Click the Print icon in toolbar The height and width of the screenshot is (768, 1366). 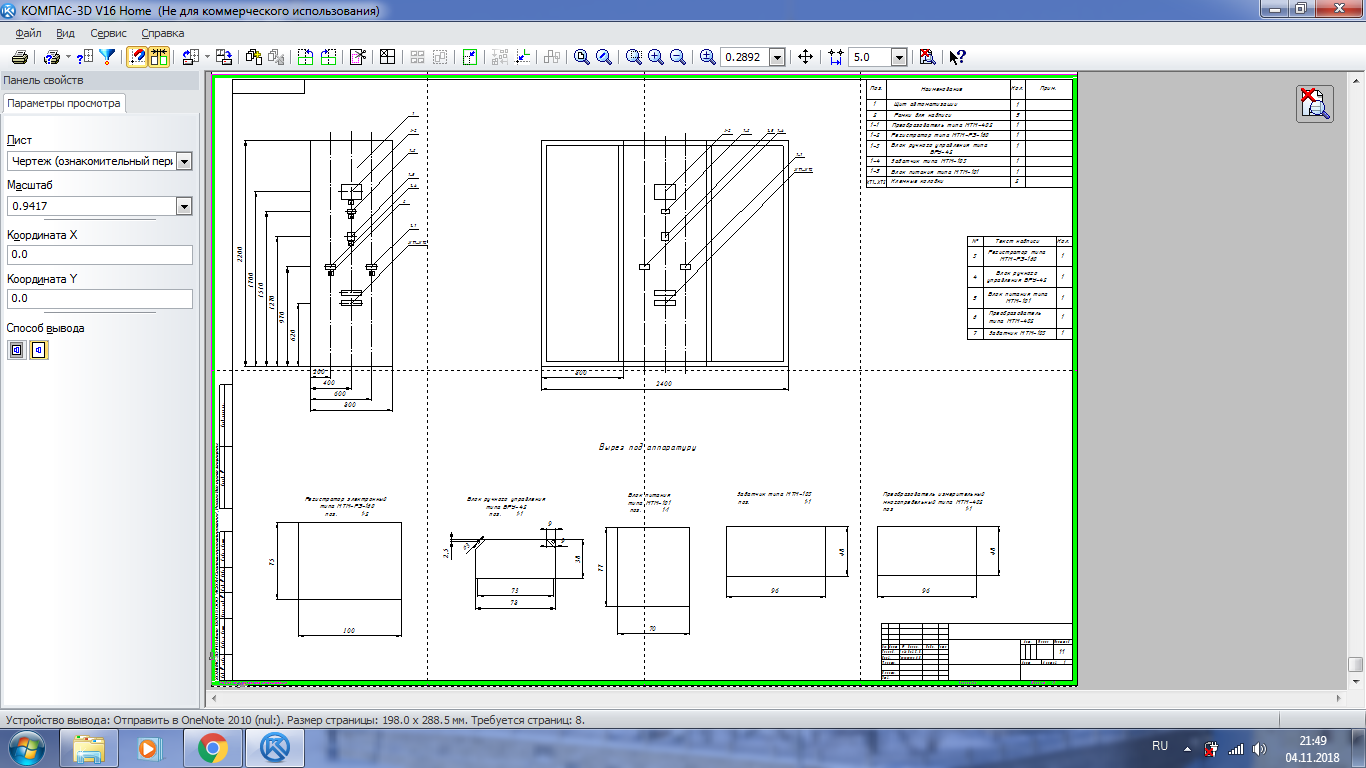tap(19, 57)
